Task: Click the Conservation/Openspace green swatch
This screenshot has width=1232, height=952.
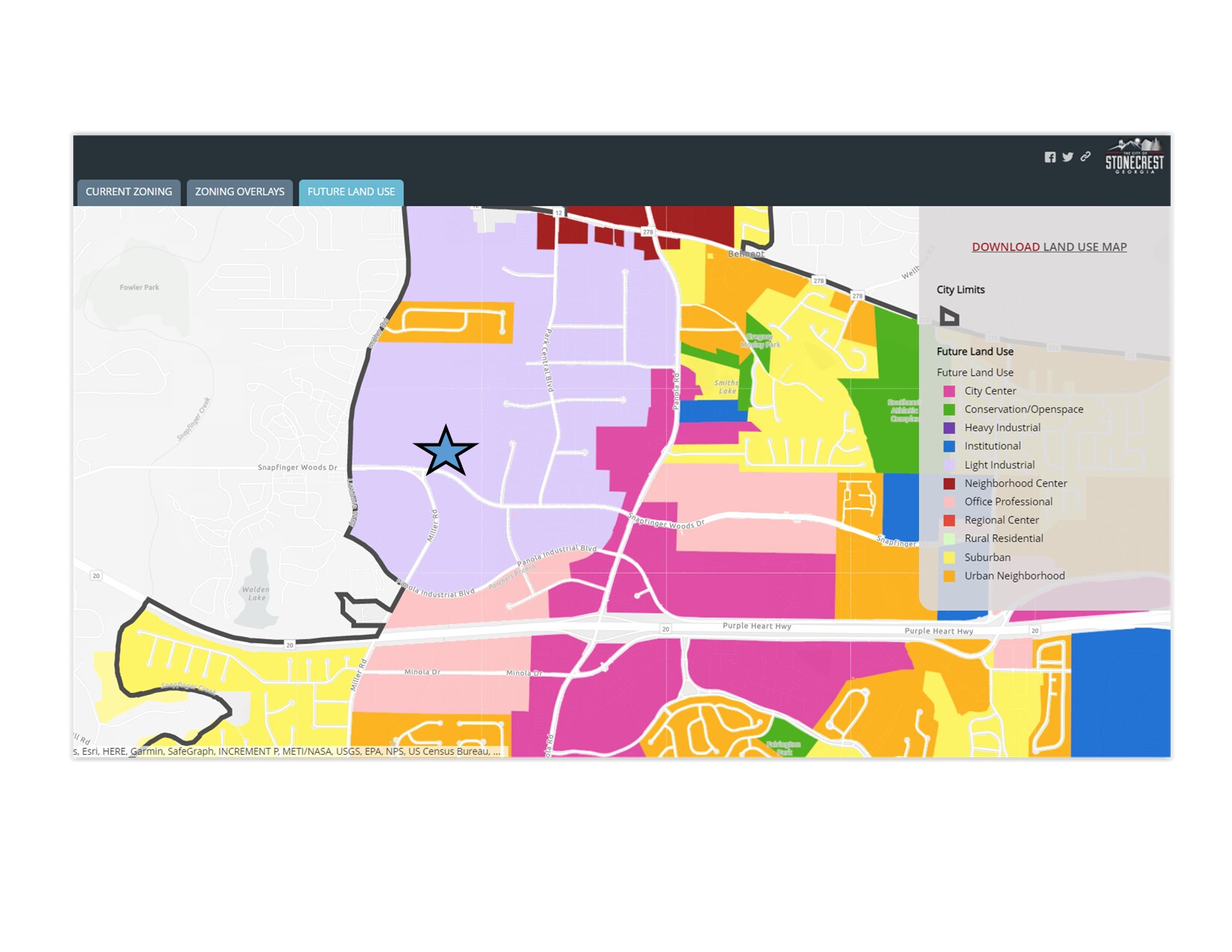Action: 949,410
